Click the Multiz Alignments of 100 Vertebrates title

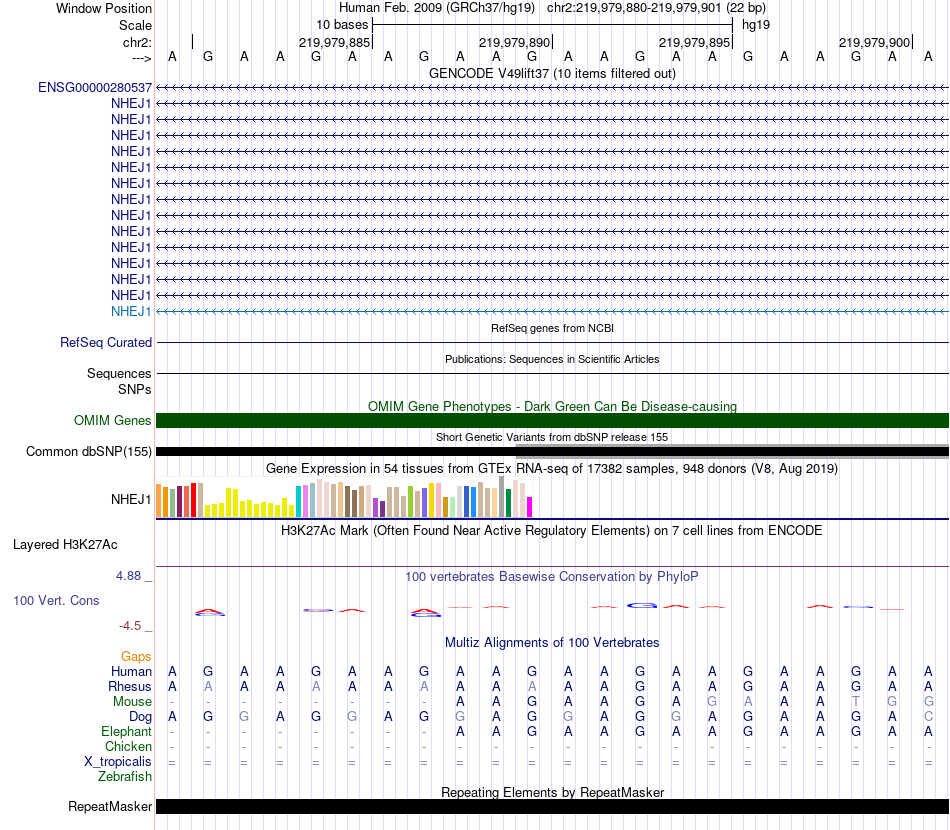[552, 643]
